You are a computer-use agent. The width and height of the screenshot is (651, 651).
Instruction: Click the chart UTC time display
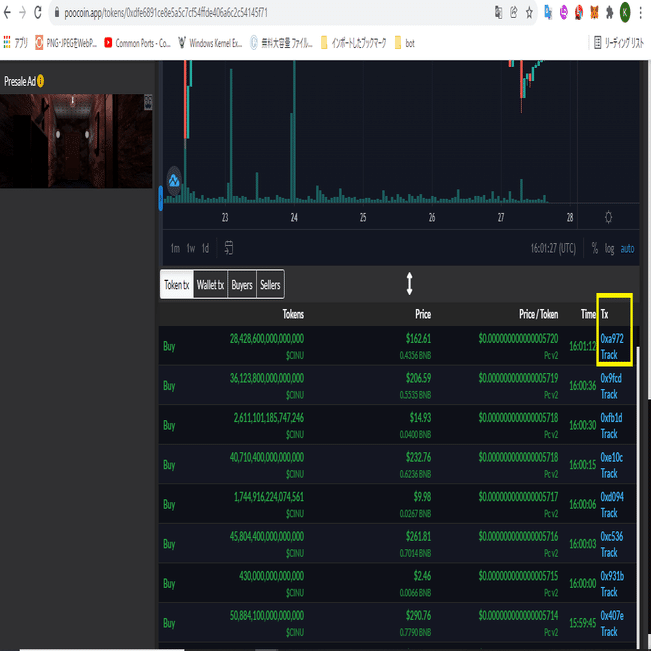pyautogui.click(x=553, y=248)
